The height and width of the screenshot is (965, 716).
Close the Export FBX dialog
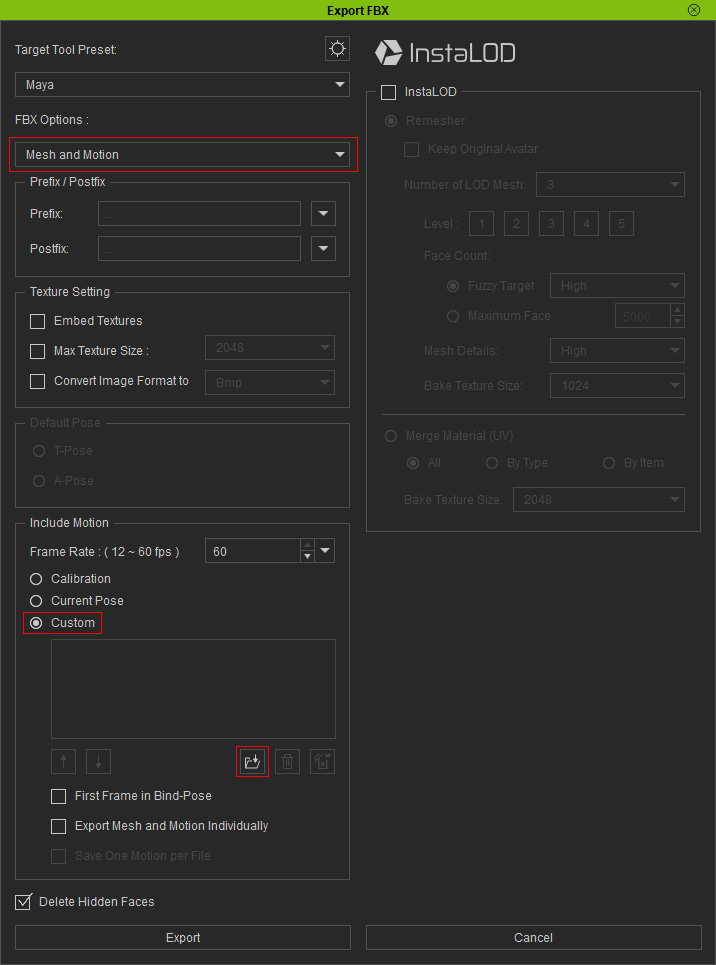[x=694, y=9]
